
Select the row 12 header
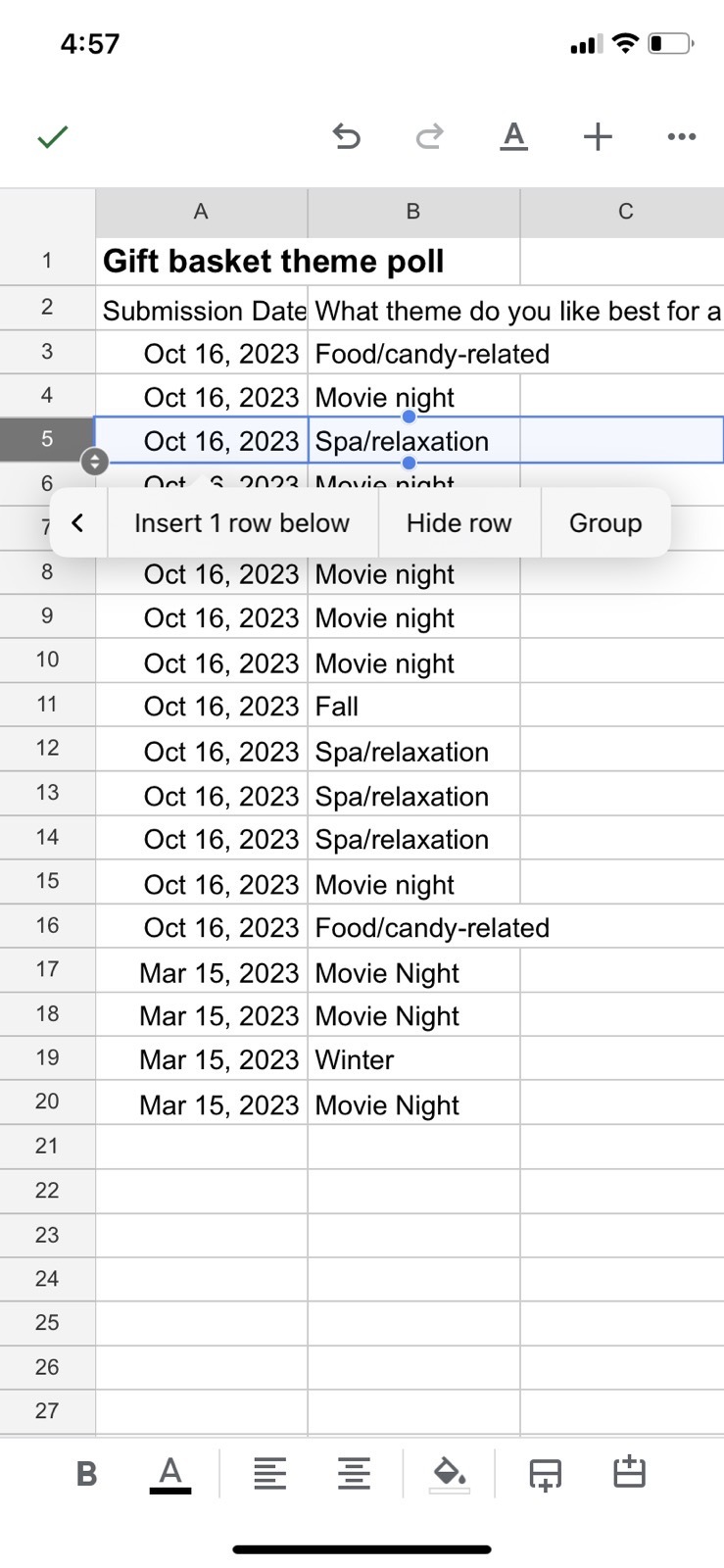pyautogui.click(x=47, y=749)
